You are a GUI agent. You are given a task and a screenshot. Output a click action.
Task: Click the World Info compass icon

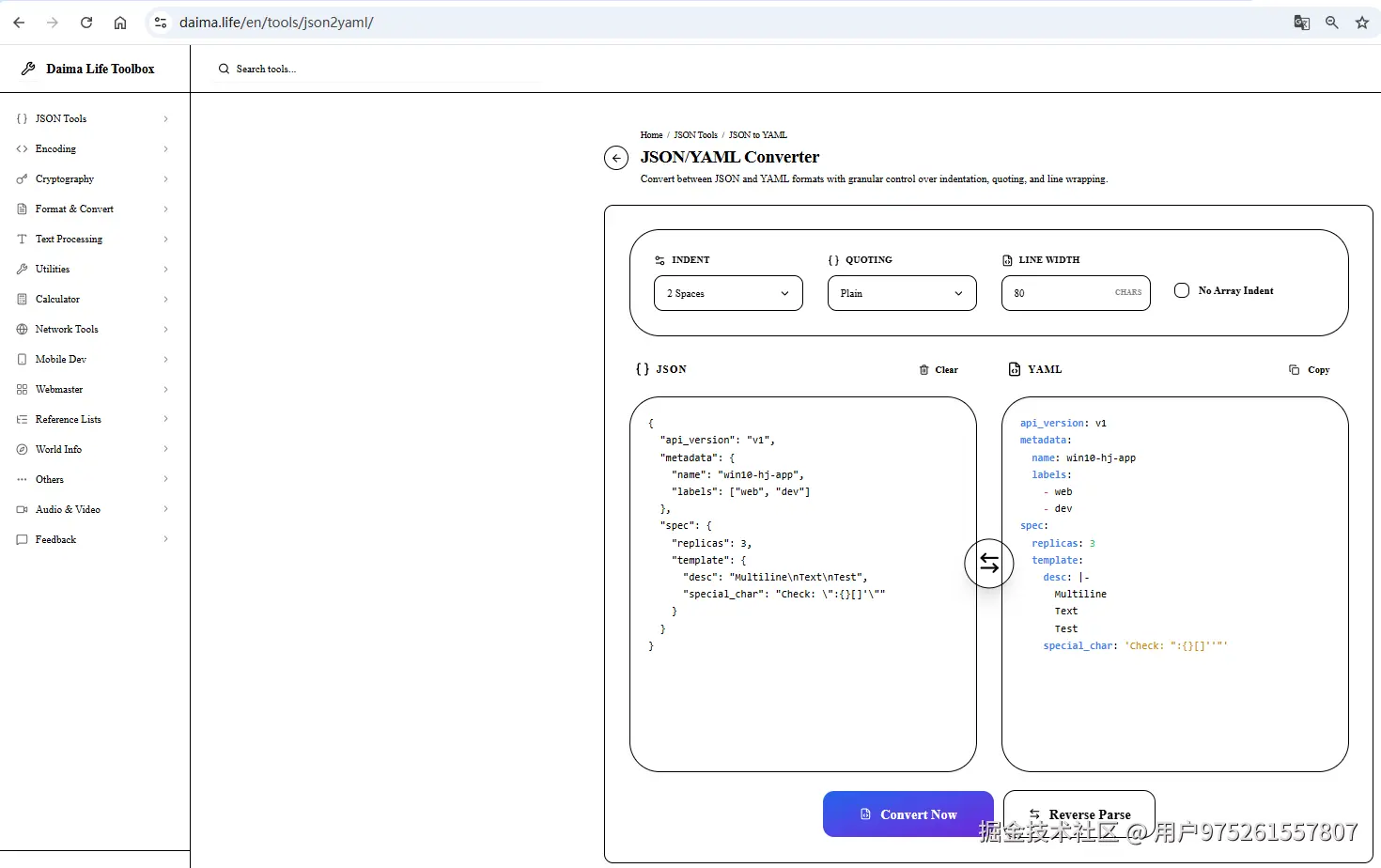(x=22, y=449)
